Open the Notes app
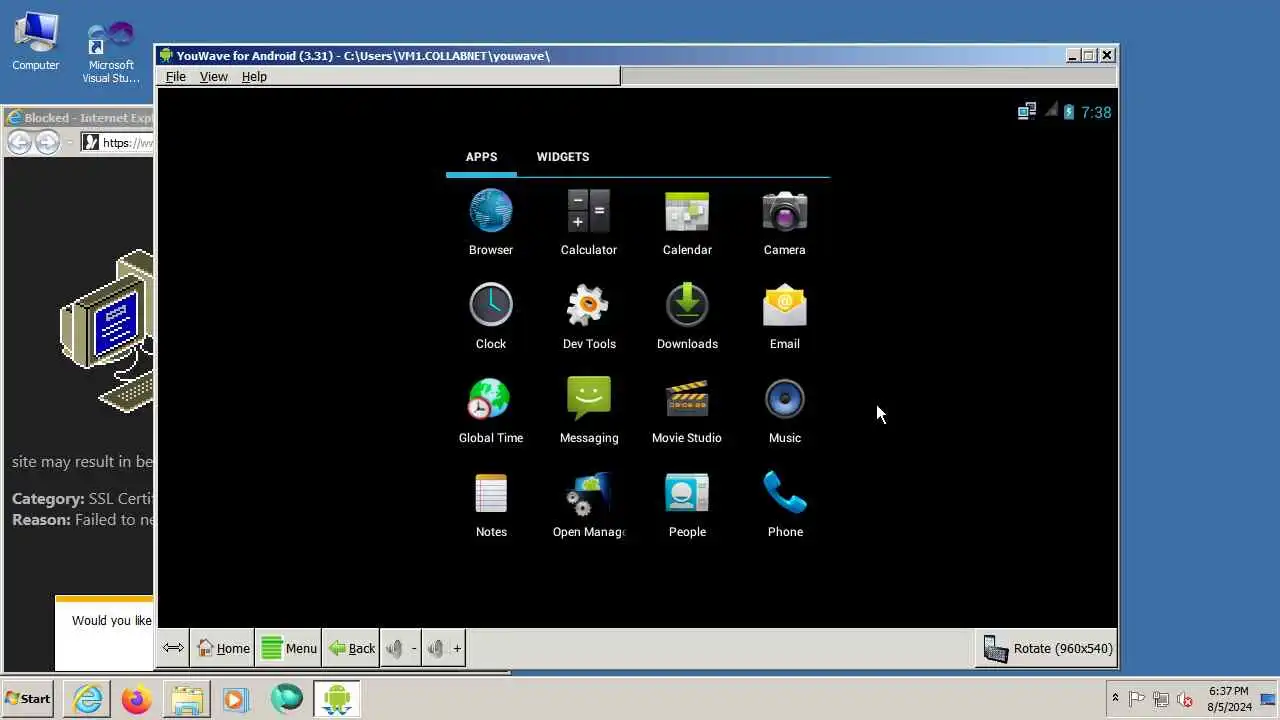The image size is (1280, 720). click(490, 504)
